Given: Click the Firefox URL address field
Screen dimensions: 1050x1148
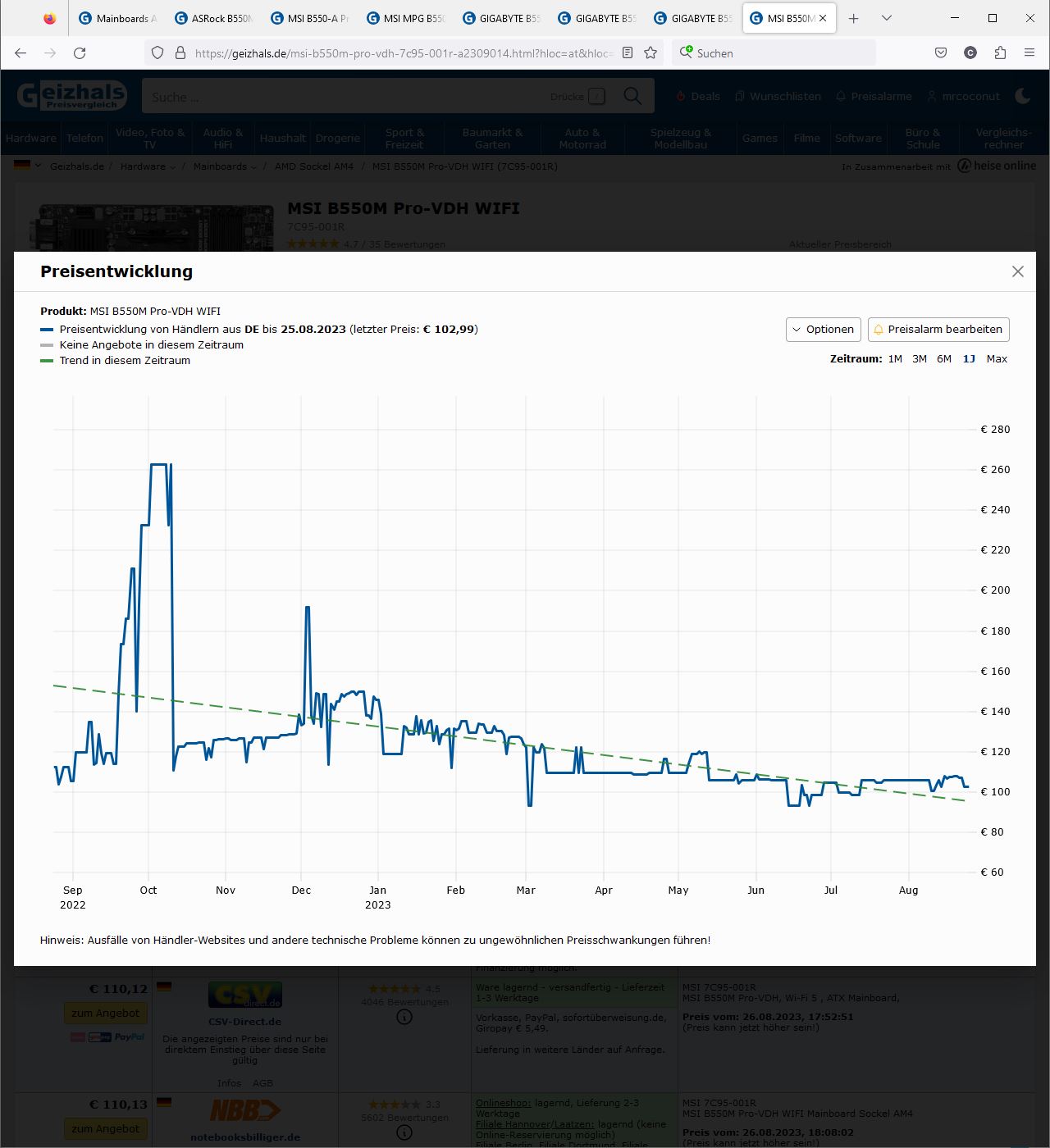Looking at the screenshot, I should pyautogui.click(x=404, y=53).
